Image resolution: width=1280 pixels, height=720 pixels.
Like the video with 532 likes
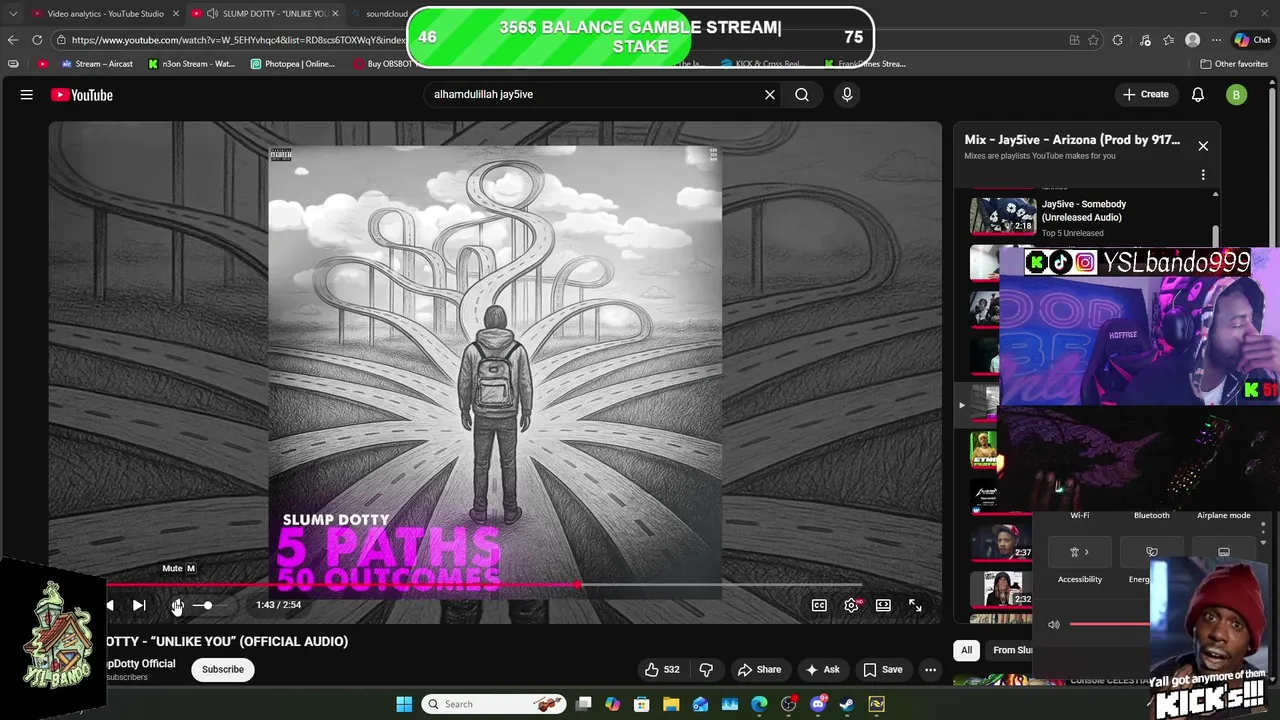click(x=662, y=670)
